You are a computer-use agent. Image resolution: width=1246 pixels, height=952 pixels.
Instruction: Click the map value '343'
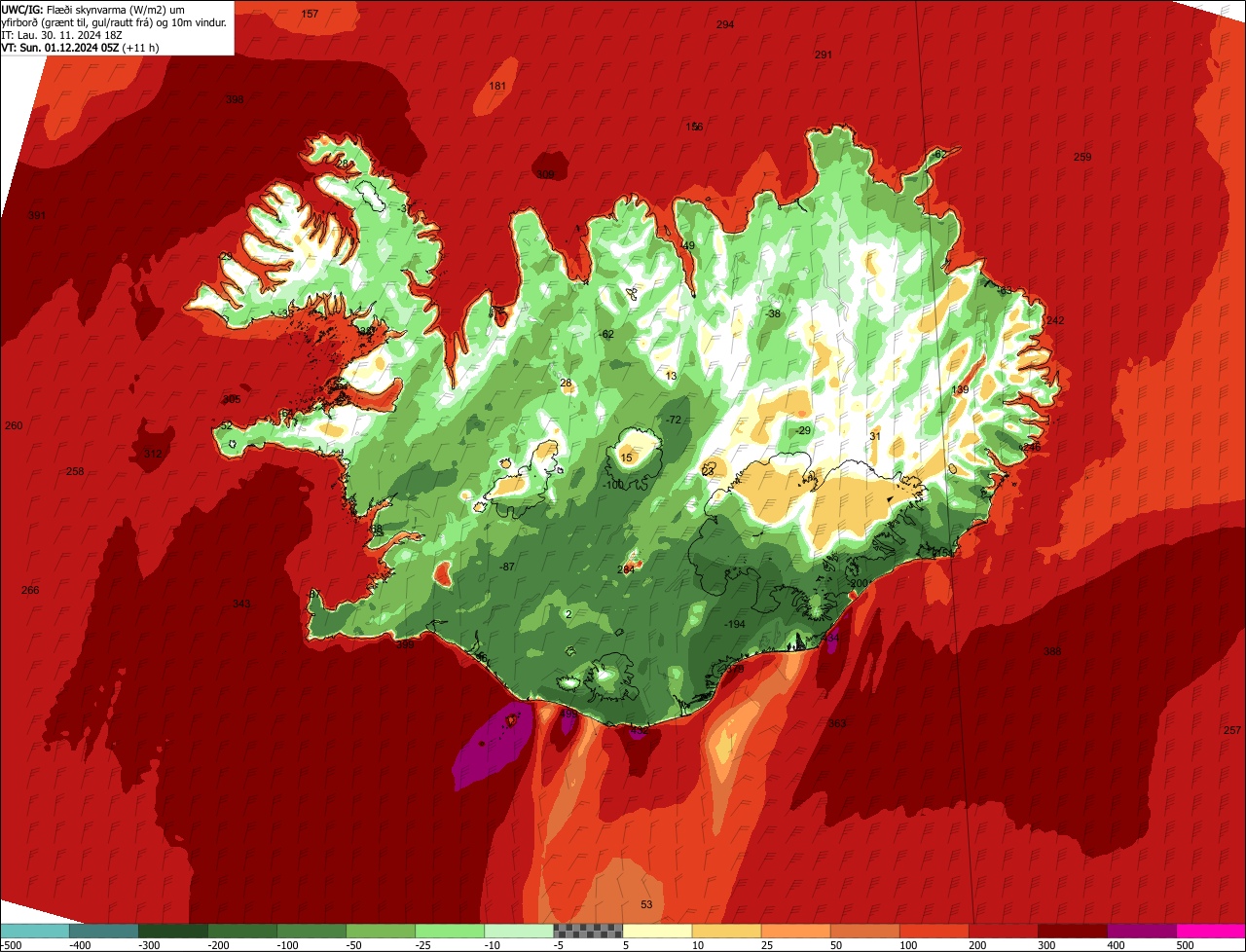(241, 604)
